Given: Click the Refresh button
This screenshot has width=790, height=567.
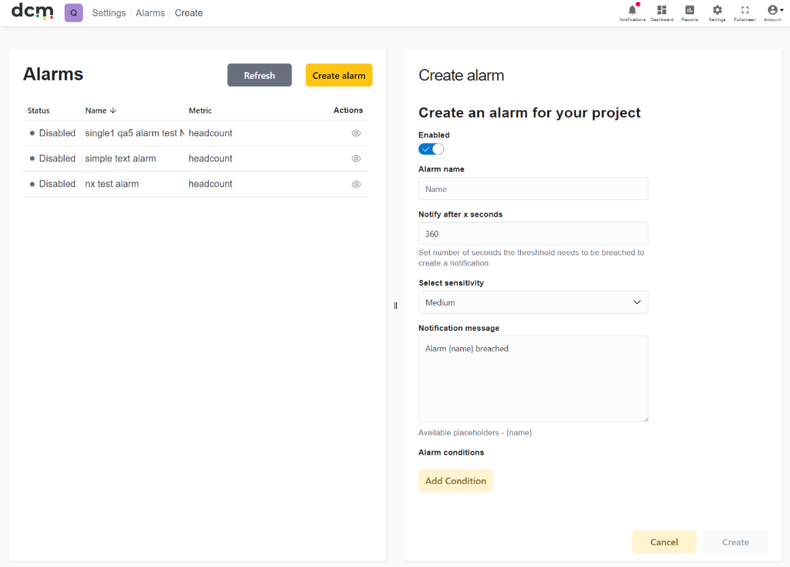Looking at the screenshot, I should (259, 75).
